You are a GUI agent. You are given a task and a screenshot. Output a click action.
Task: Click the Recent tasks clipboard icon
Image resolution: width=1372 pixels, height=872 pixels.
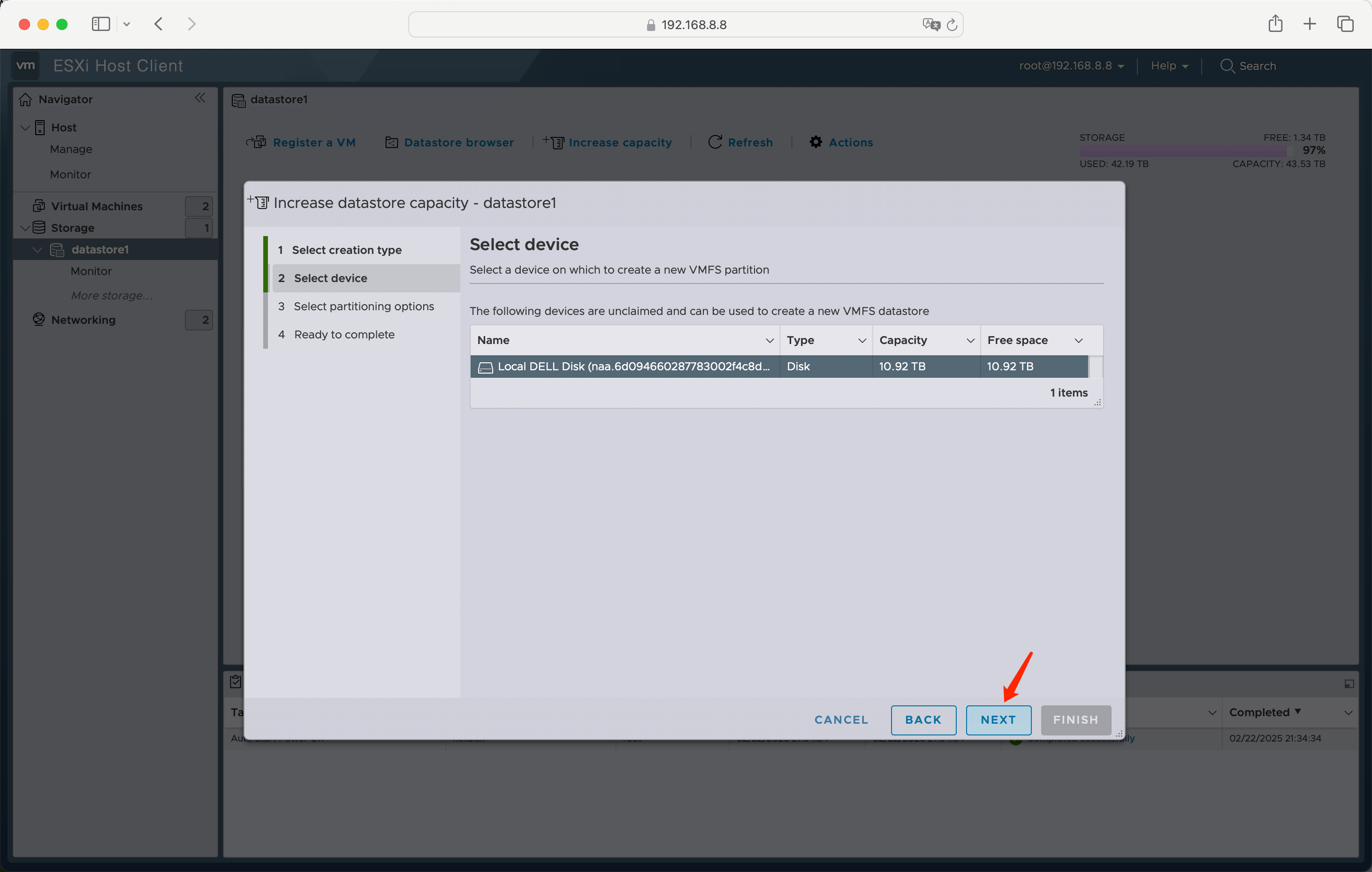coord(236,681)
